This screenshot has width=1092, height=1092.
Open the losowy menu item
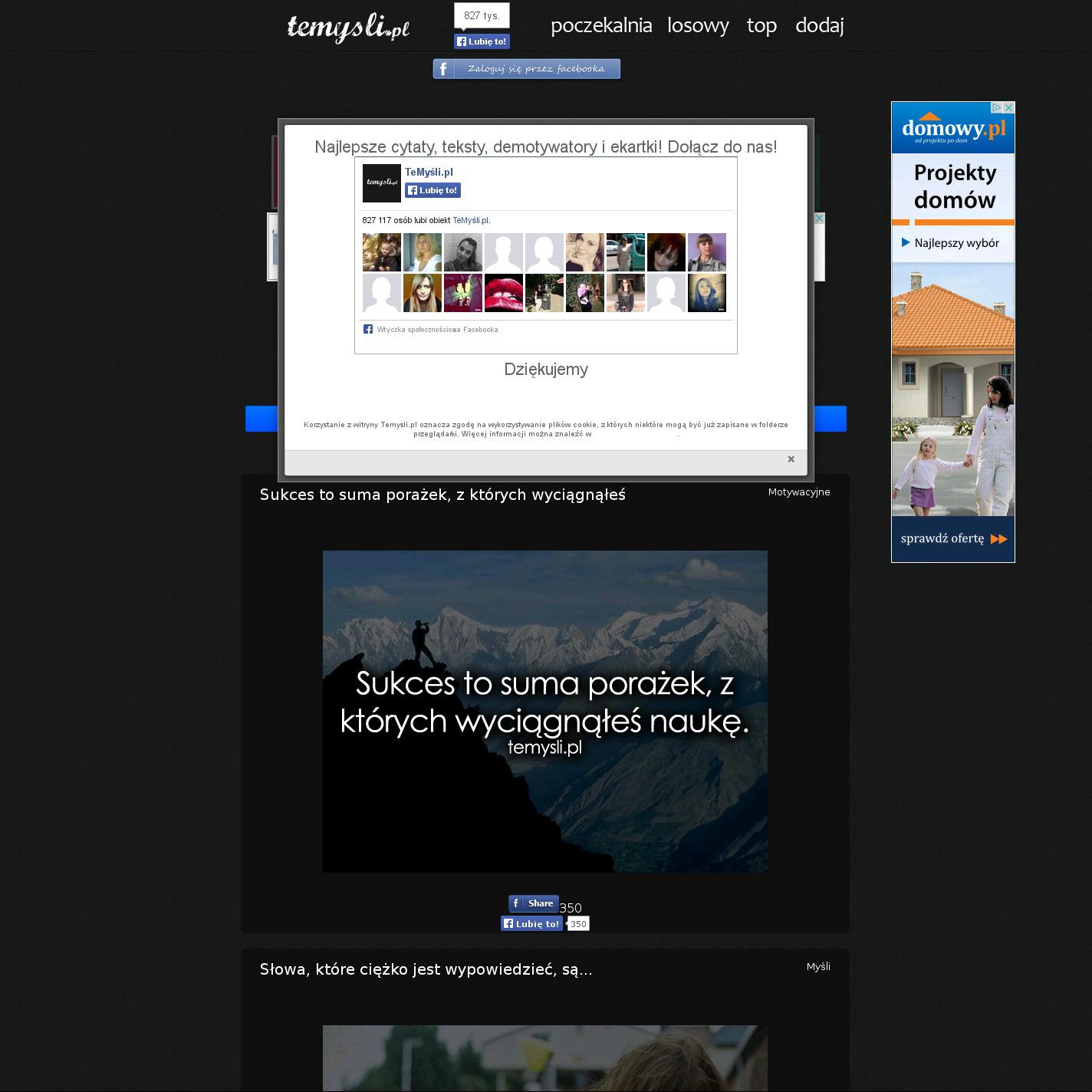pos(698,25)
